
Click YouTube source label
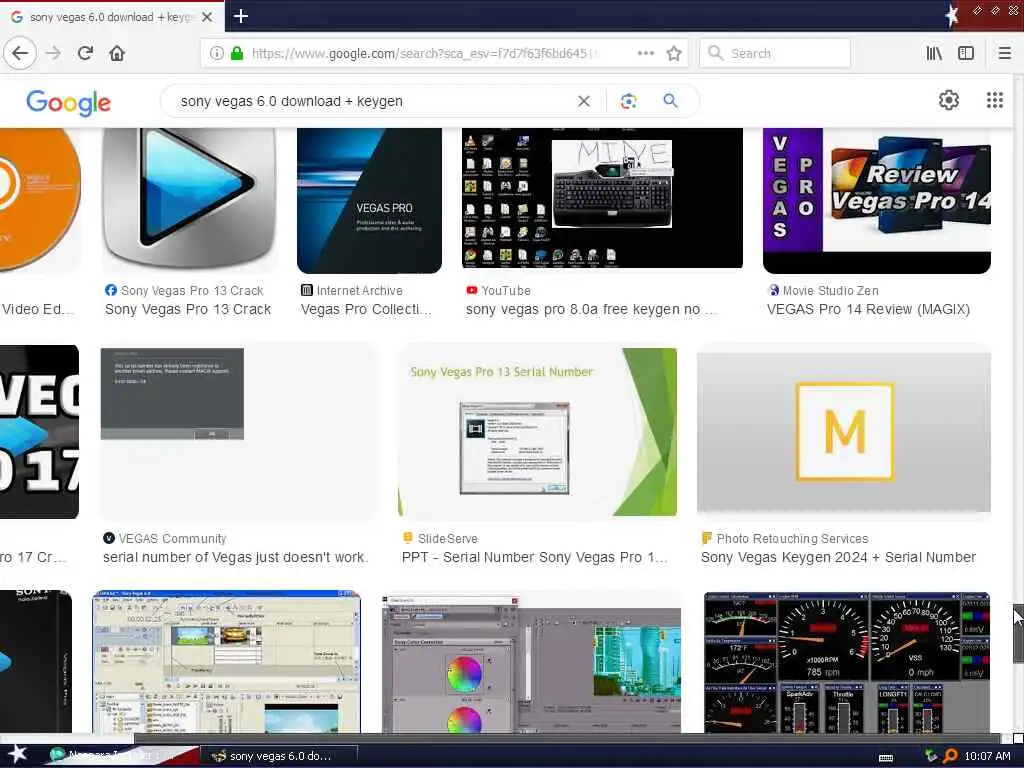[x=506, y=291]
